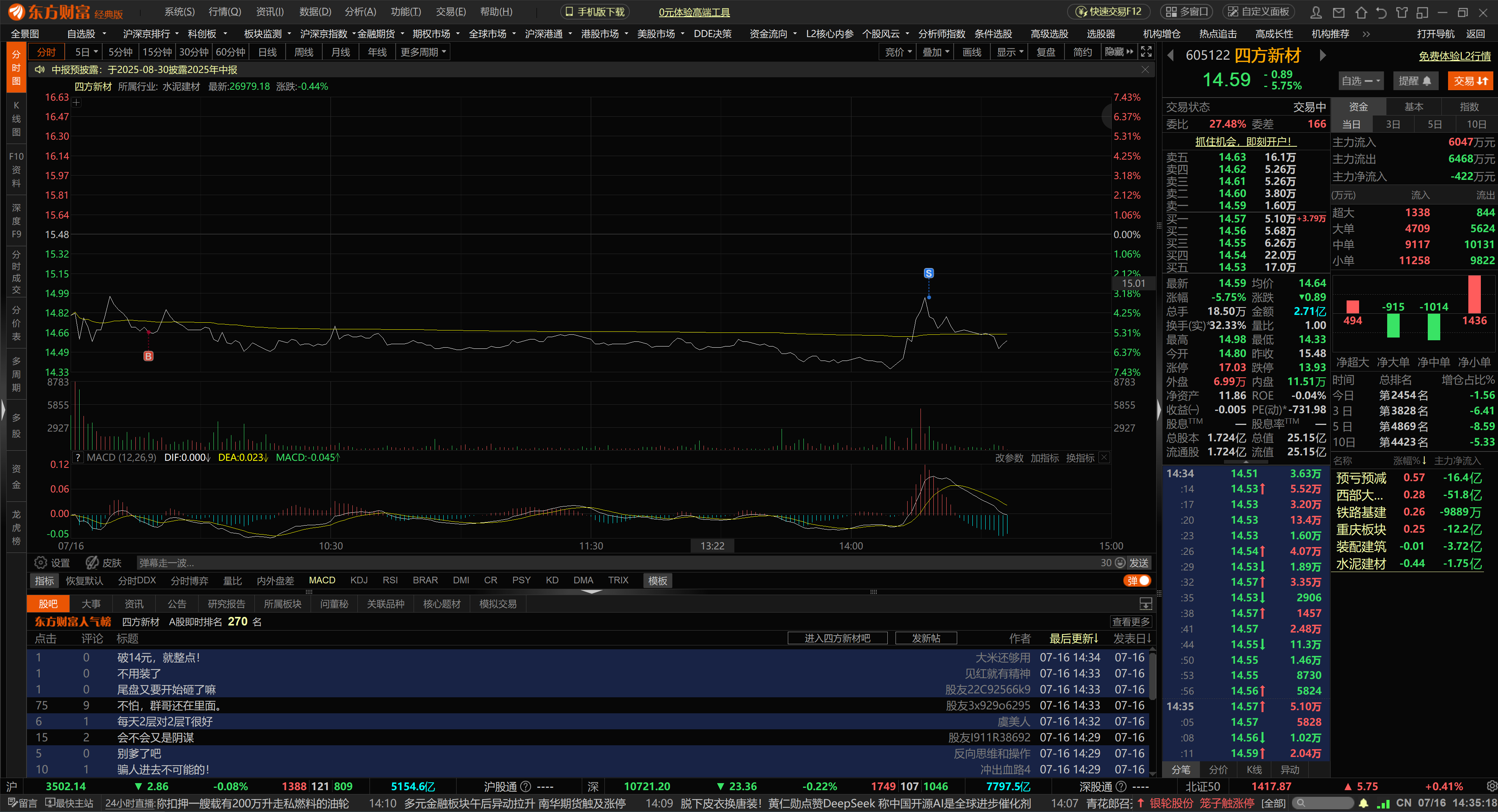Open the 显示 display dropdown
The height and width of the screenshot is (812, 1498).
1009,52
